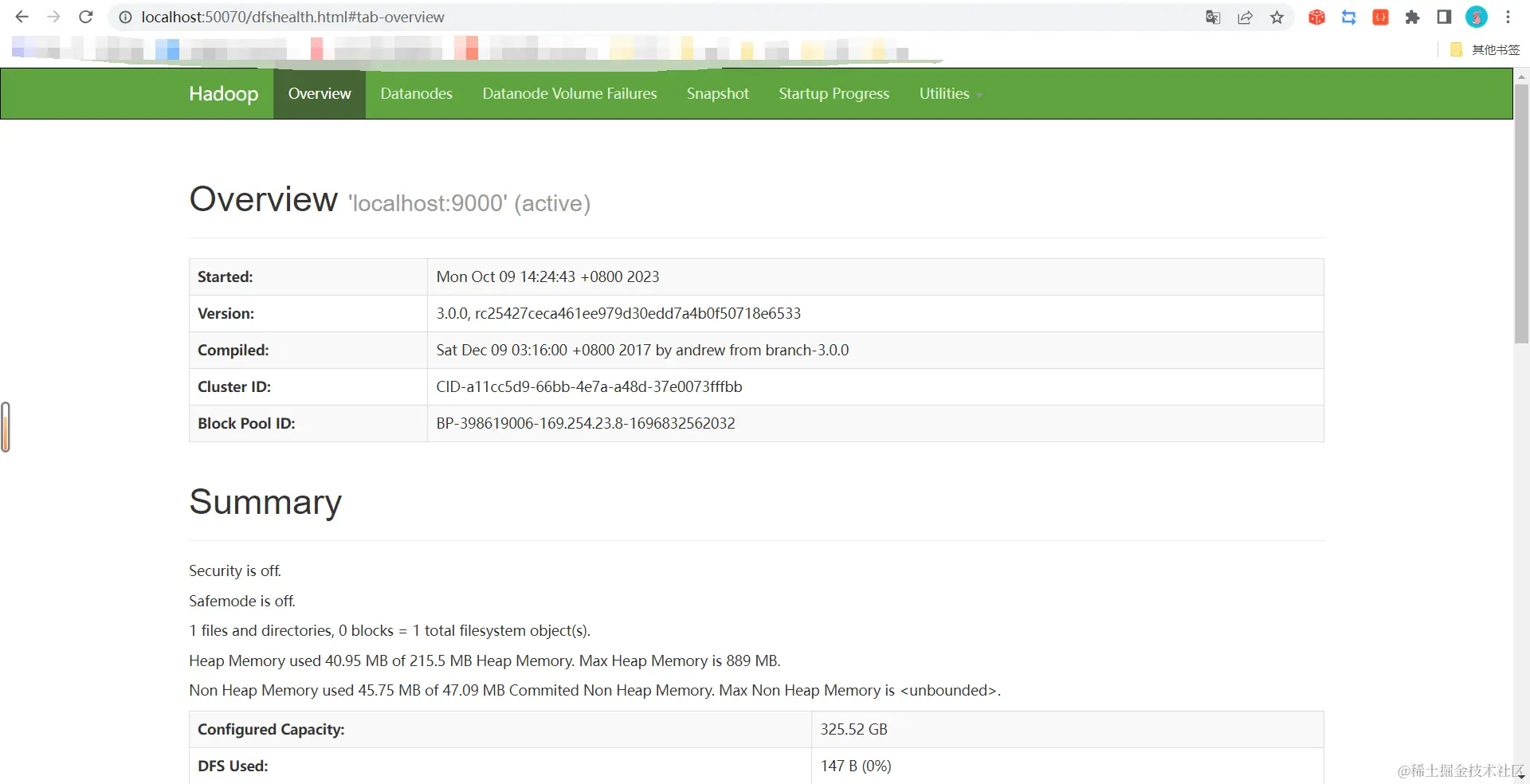This screenshot has height=784, width=1530.
Task: Reload the page with refresh icon
Action: (x=86, y=17)
